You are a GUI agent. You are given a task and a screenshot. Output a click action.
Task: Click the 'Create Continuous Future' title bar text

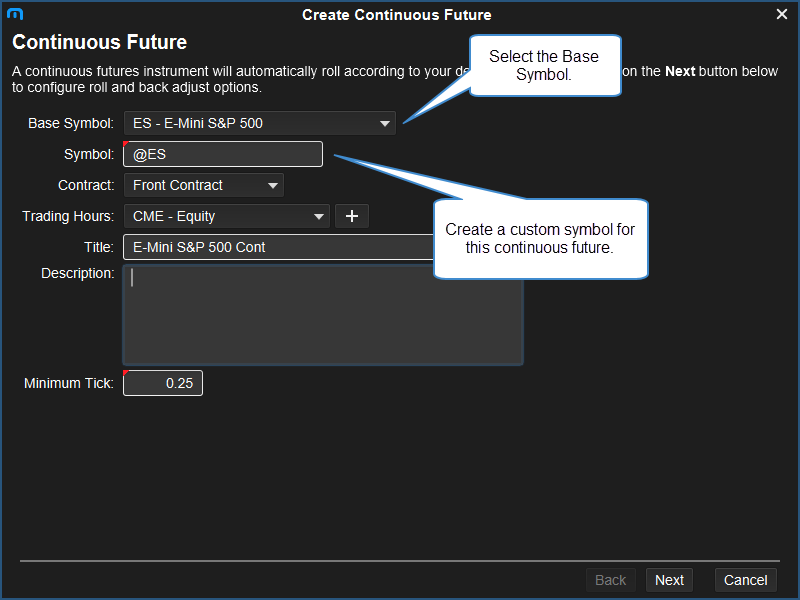(396, 15)
